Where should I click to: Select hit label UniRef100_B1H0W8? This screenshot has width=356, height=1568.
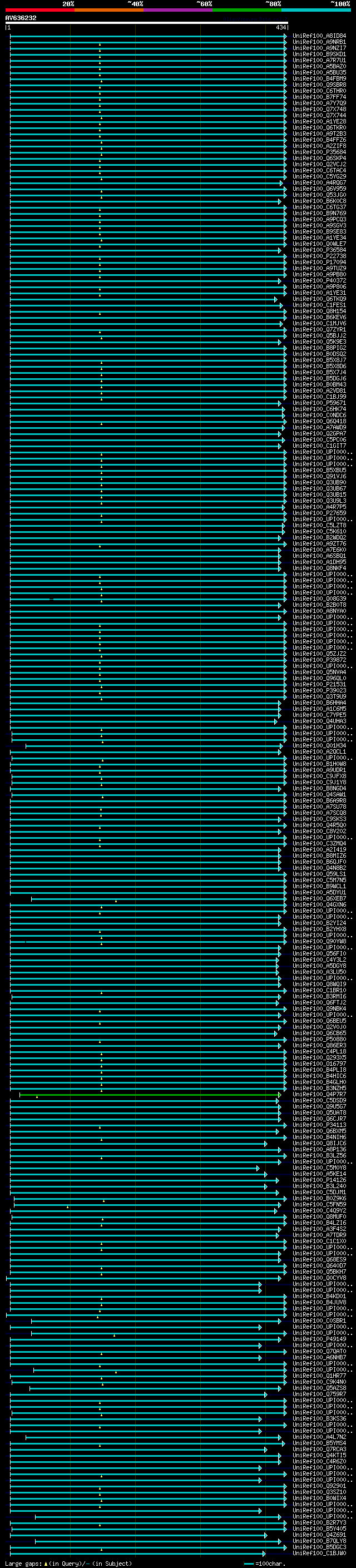point(319,764)
